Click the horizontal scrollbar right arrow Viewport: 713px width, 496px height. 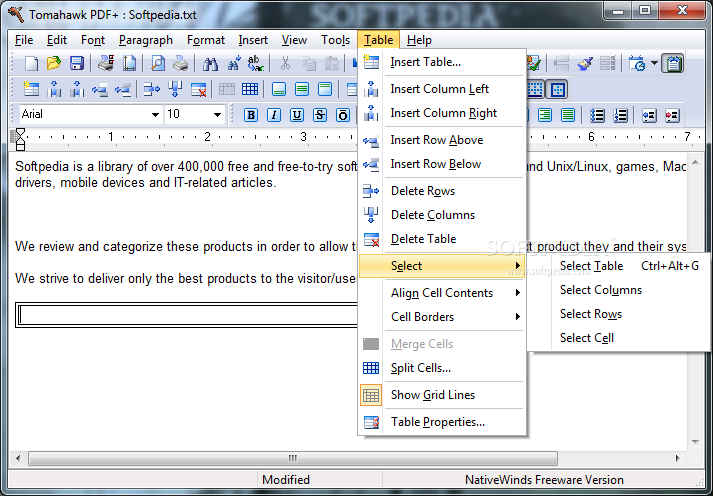pyautogui.click(x=678, y=458)
